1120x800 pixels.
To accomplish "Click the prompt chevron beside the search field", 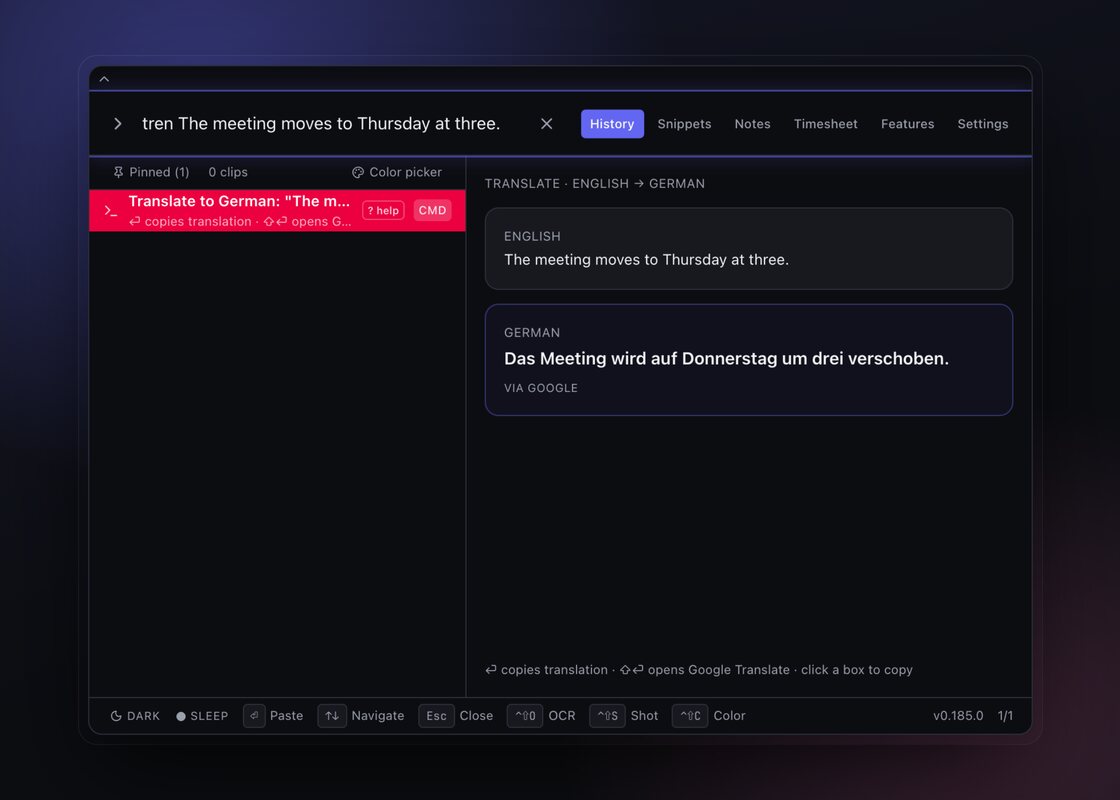I will click(118, 124).
